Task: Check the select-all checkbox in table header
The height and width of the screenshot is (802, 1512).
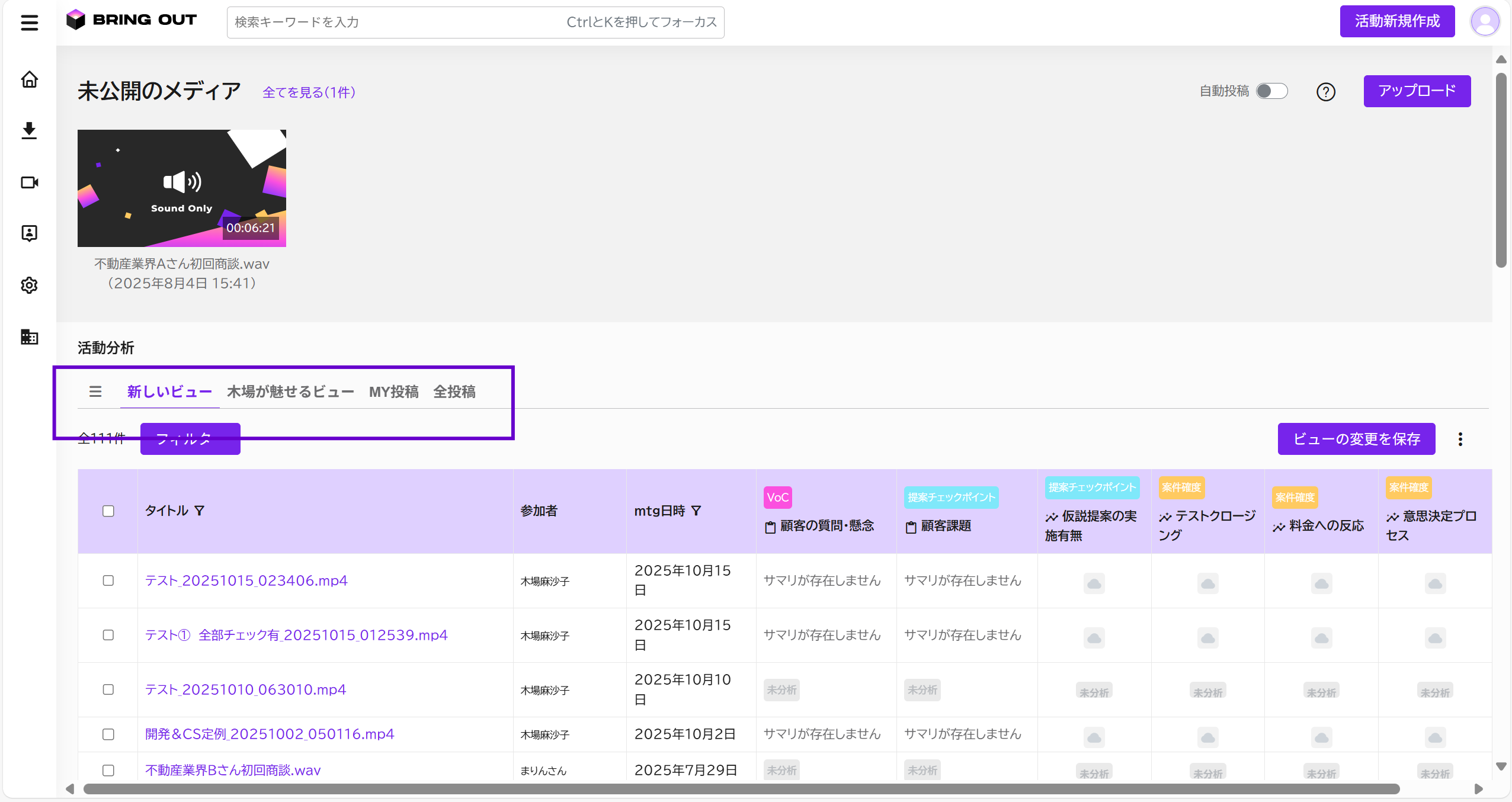Action: pos(108,511)
